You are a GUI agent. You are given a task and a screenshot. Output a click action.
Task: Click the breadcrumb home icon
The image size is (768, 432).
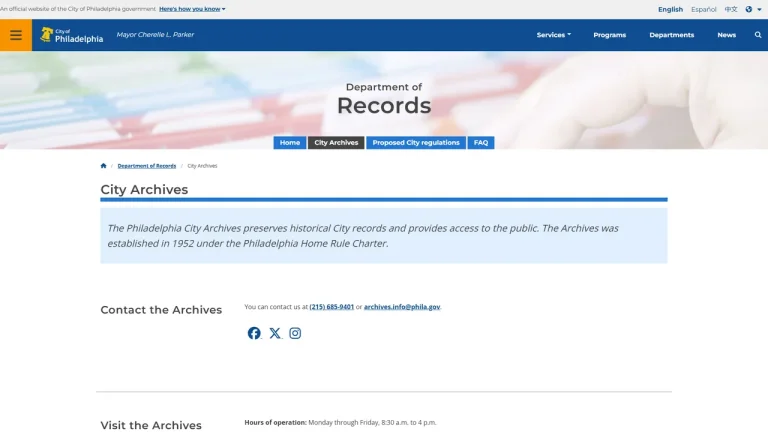tap(103, 166)
